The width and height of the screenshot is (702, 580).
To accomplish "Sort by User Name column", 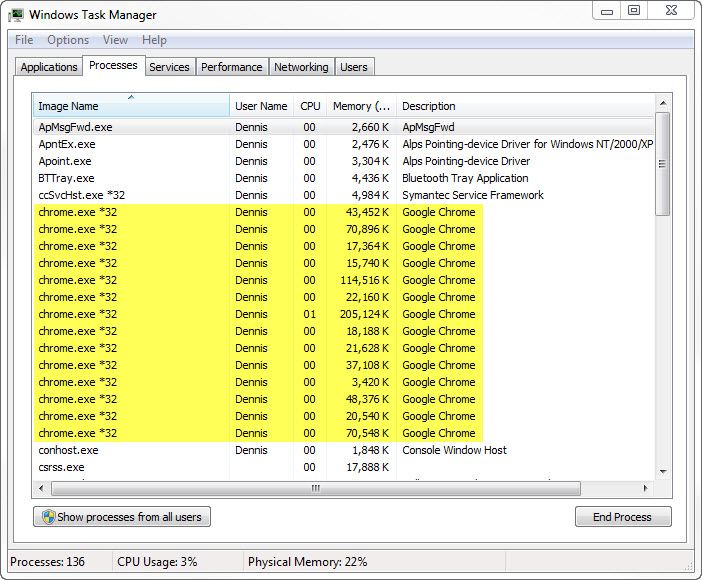I will 261,106.
